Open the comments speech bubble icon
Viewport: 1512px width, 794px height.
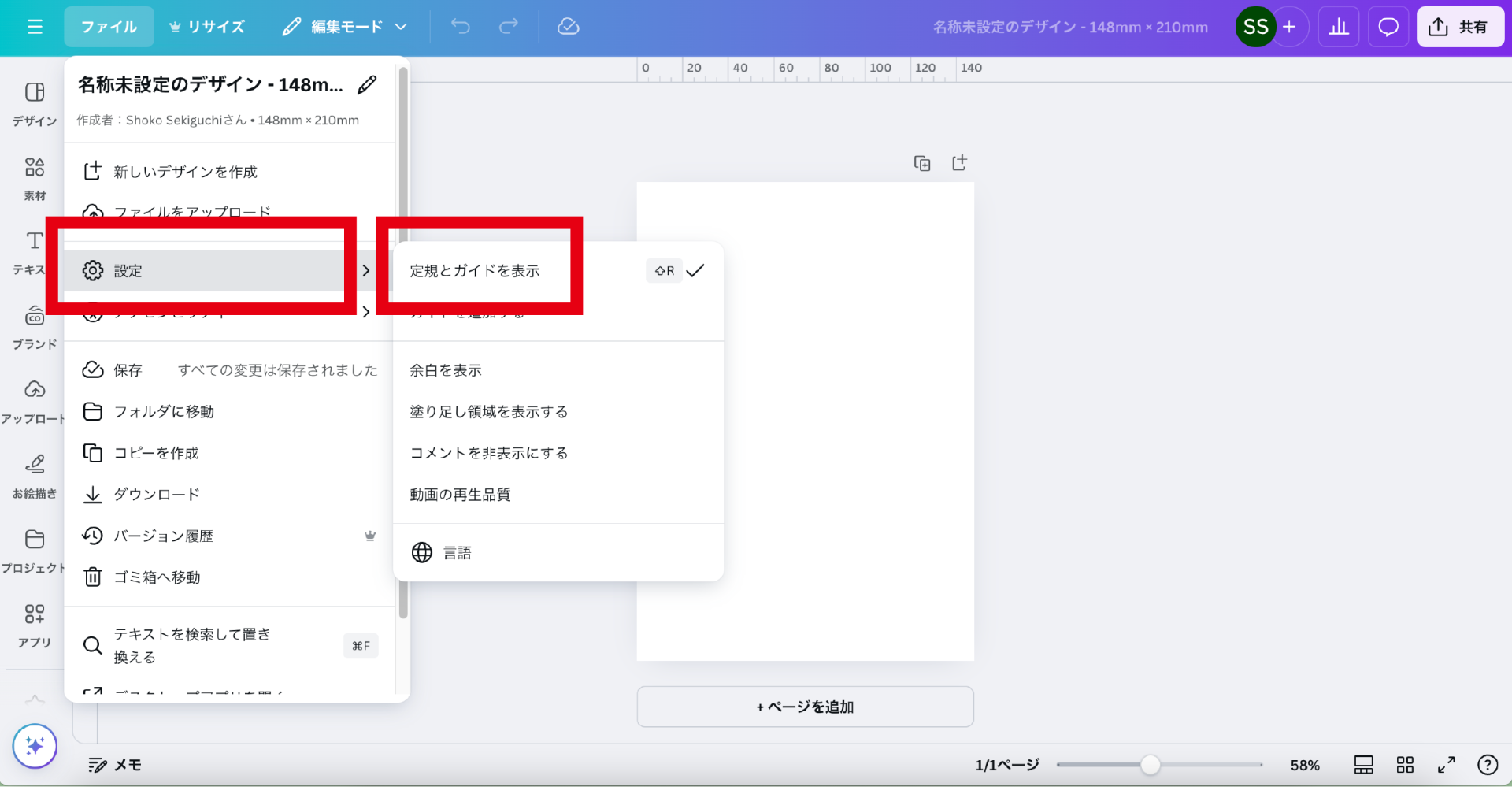(x=1388, y=27)
